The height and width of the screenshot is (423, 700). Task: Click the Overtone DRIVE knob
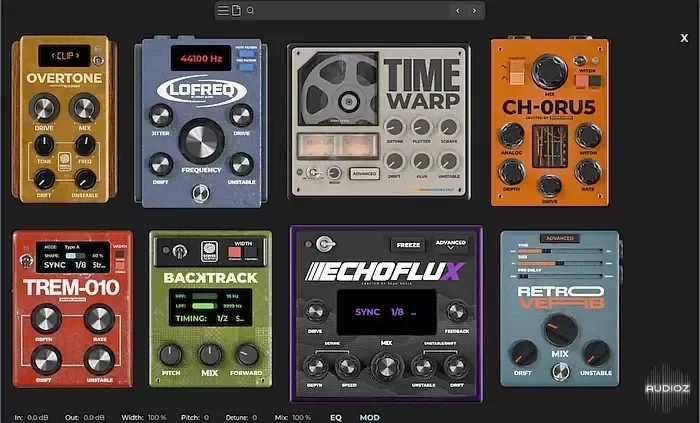tap(44, 108)
